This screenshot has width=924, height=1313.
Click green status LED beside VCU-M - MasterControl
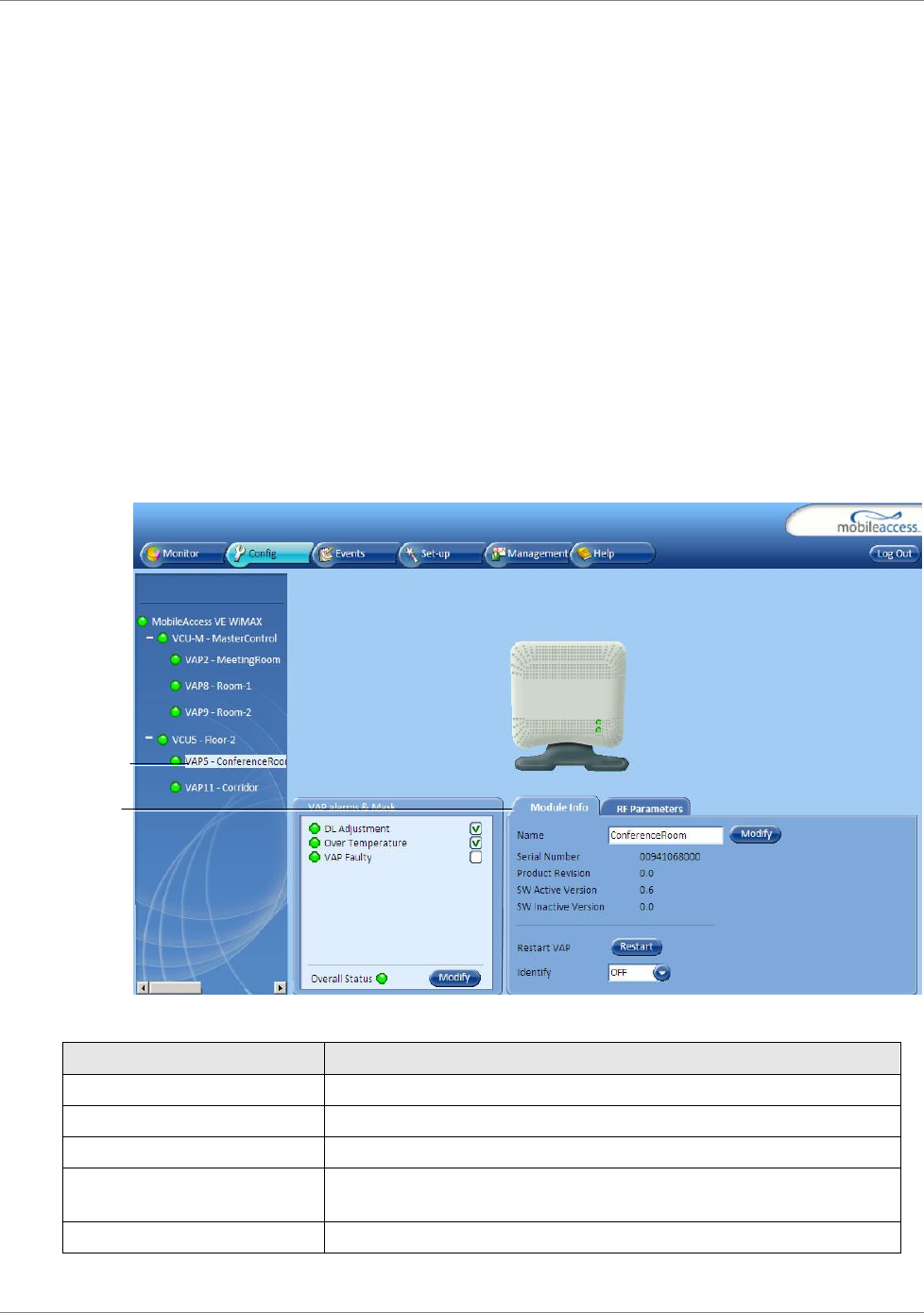point(163,639)
